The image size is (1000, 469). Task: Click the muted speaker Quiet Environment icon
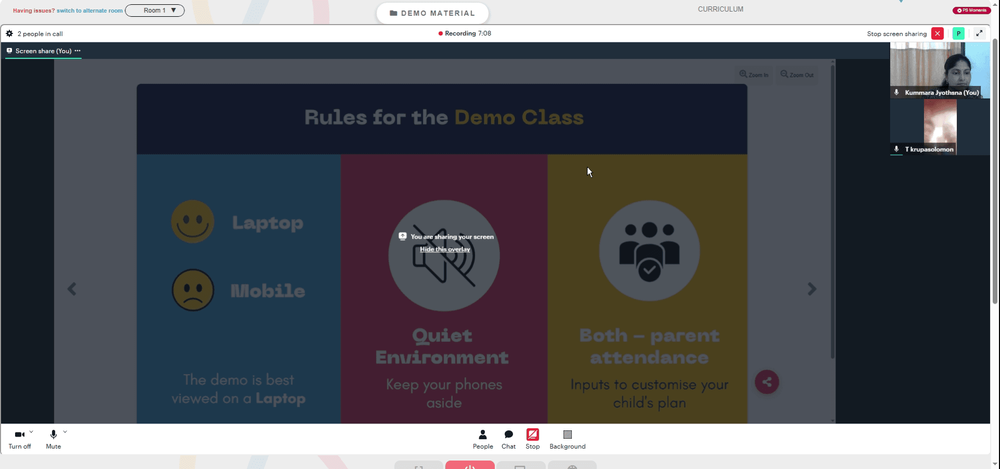click(x=444, y=256)
